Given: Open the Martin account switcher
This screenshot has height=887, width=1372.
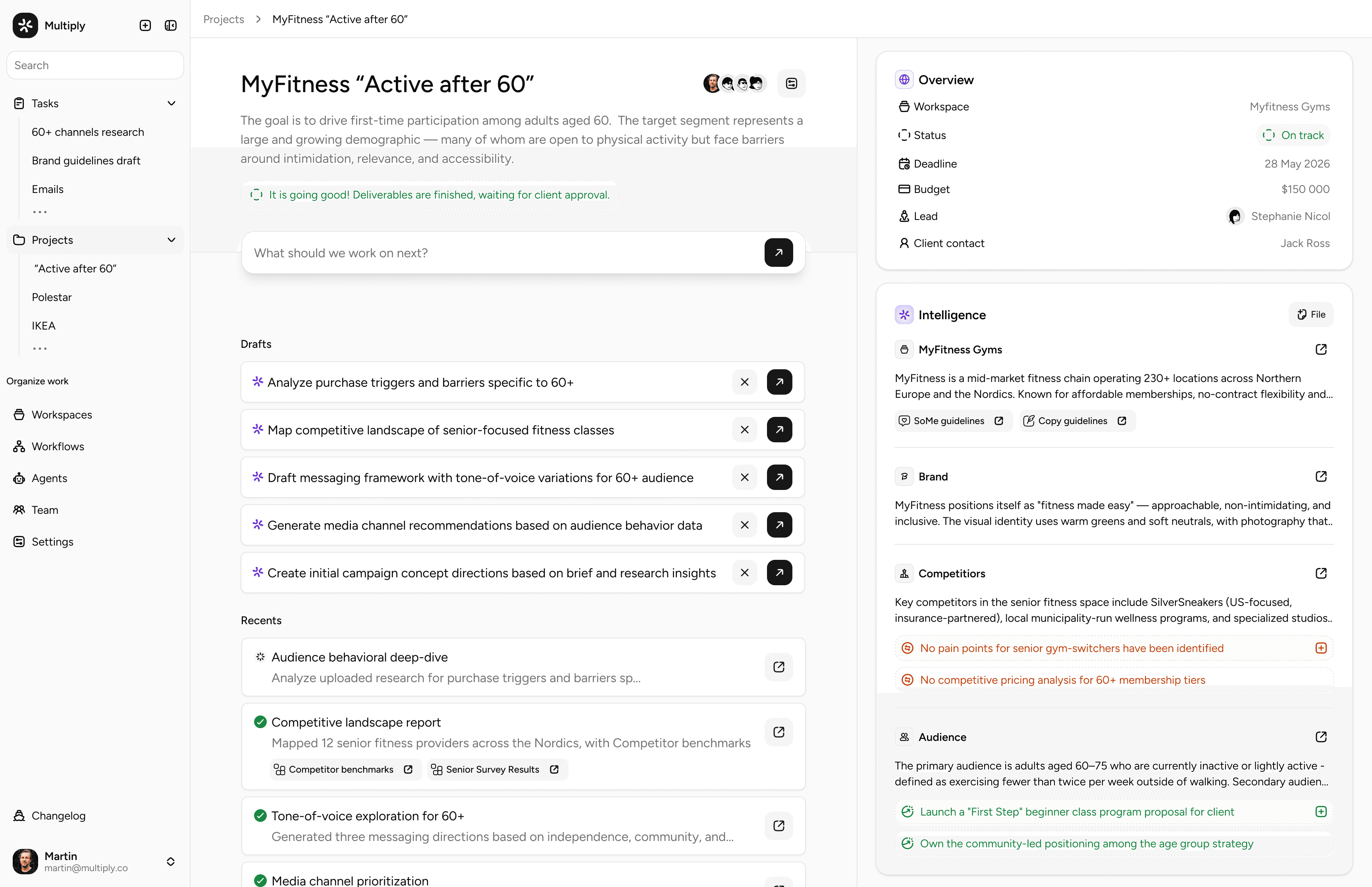Looking at the screenshot, I should [170, 861].
